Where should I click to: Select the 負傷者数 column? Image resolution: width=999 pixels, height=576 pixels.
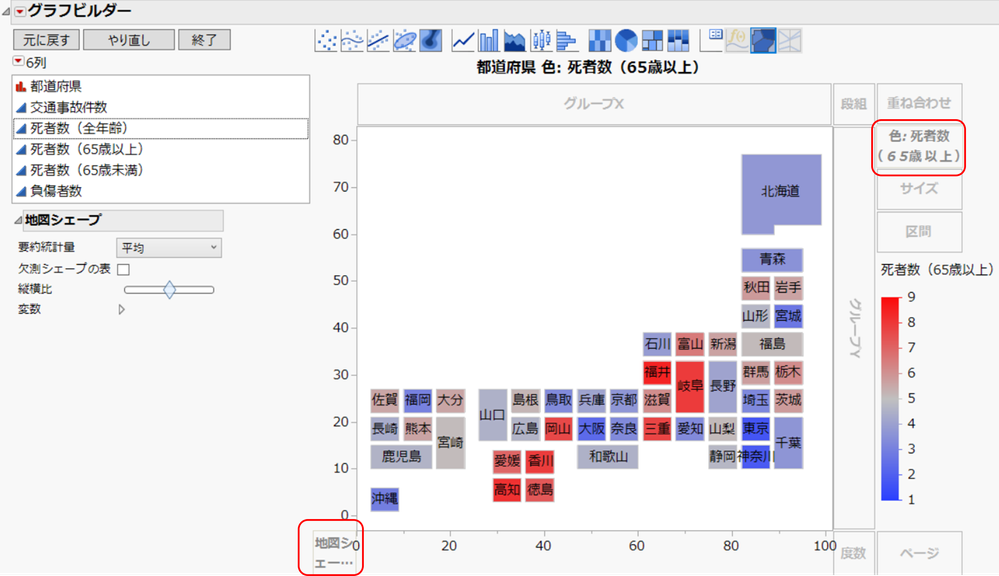(x=161, y=191)
